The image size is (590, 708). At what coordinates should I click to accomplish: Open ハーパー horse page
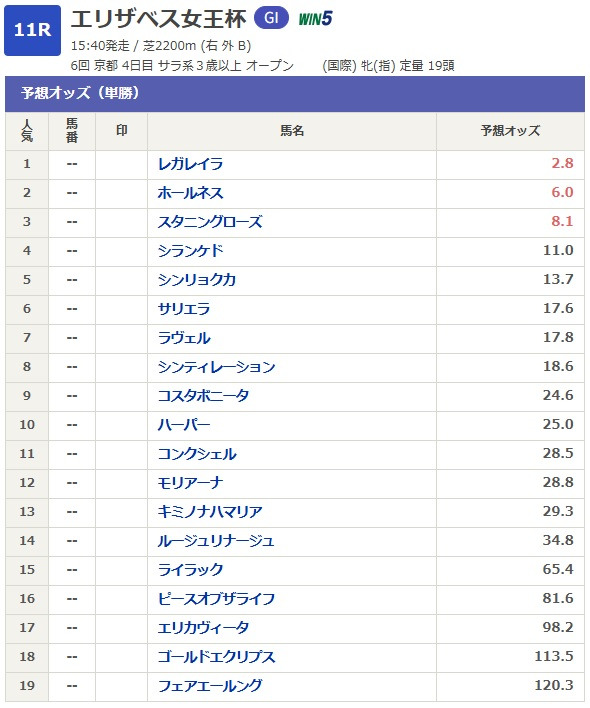[x=184, y=424]
